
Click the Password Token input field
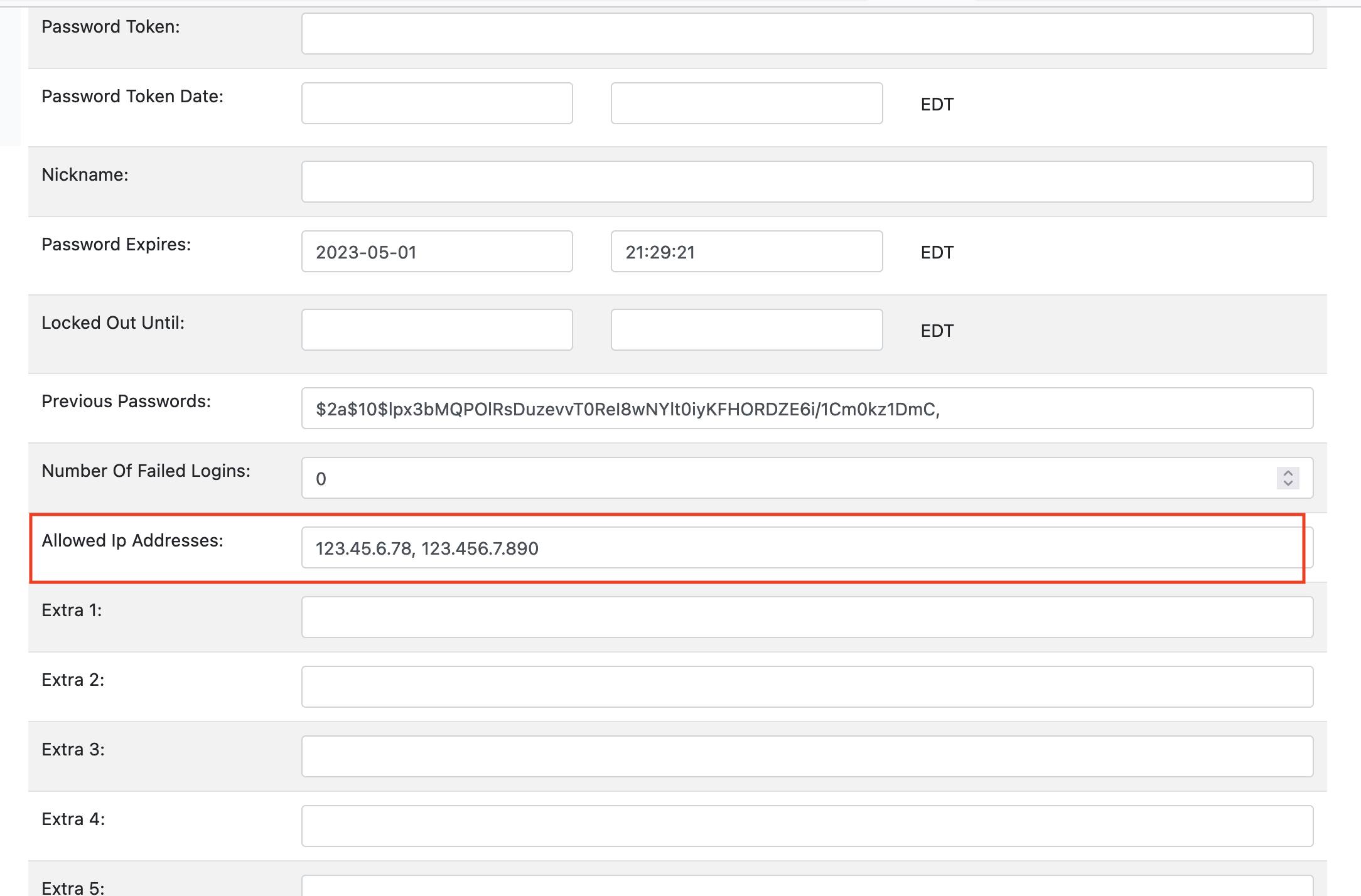coord(807,34)
